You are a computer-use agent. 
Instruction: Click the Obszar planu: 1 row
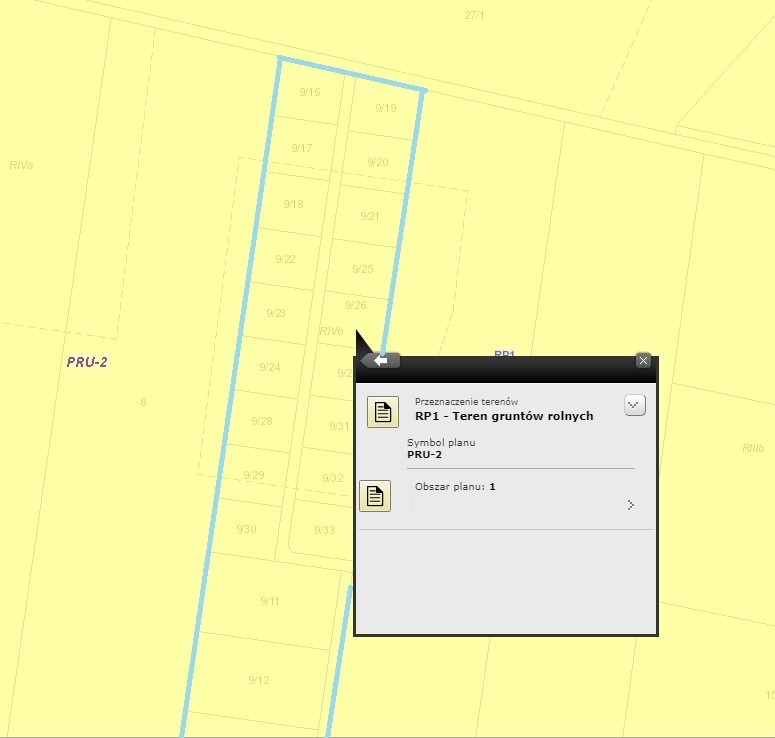point(506,496)
